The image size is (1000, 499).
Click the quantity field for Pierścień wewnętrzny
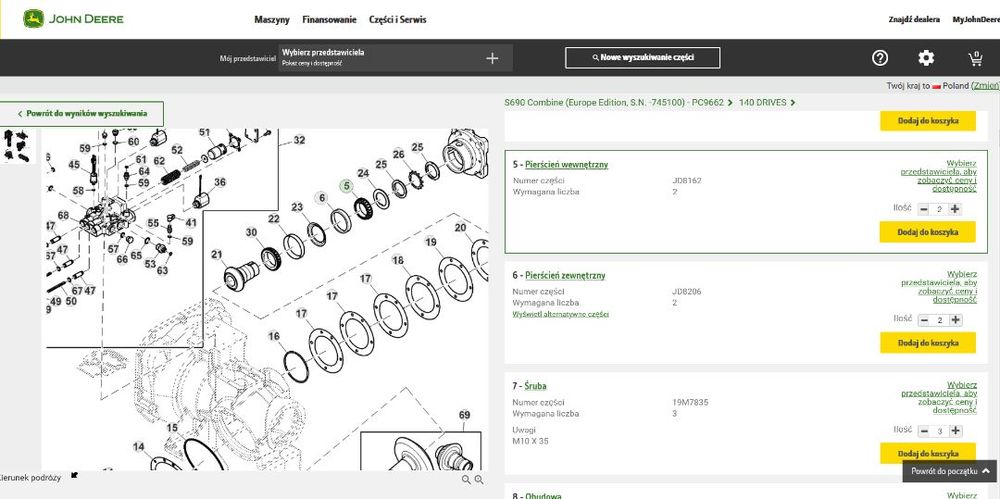[939, 209]
